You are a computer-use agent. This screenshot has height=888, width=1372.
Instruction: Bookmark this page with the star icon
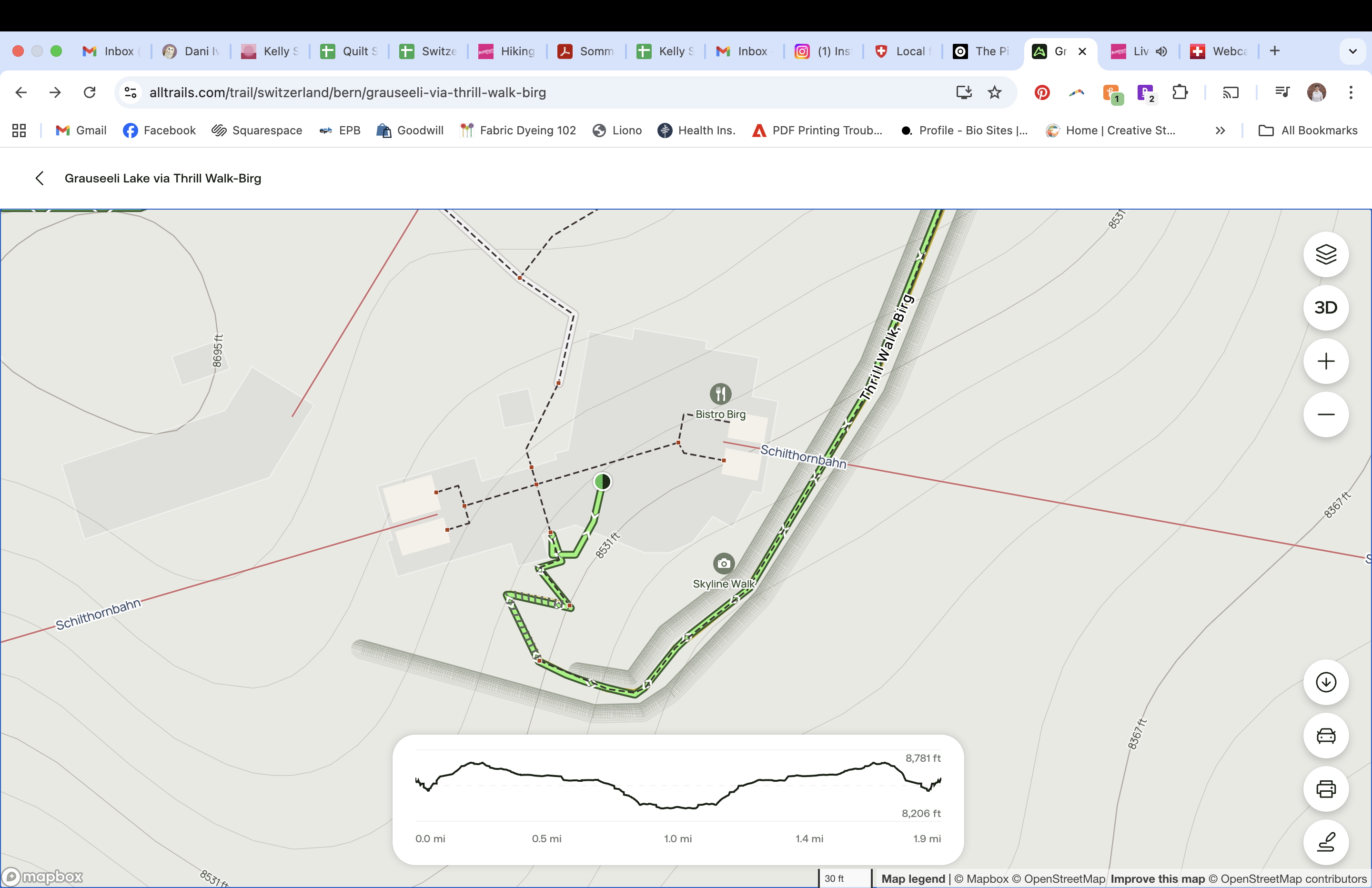994,92
